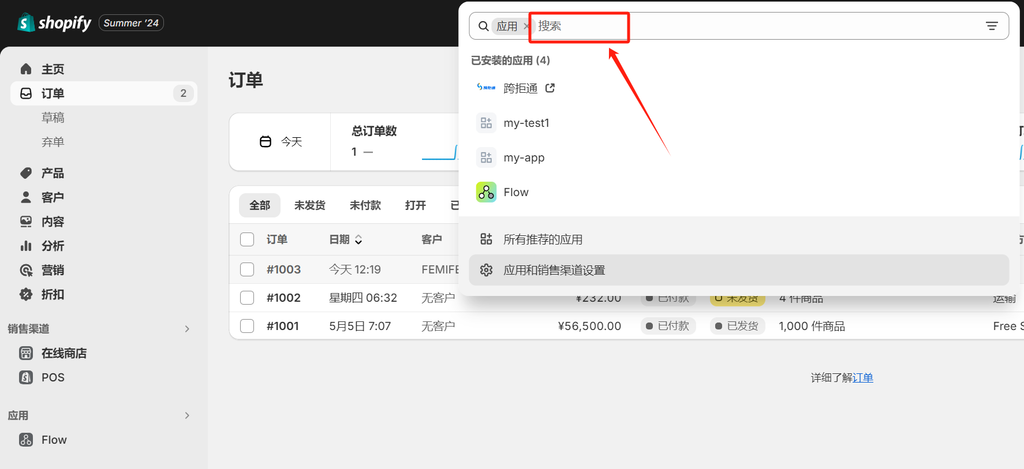The image size is (1024, 469).
Task: Click the inbox icon beside 订单
Action: pyautogui.click(x=26, y=93)
